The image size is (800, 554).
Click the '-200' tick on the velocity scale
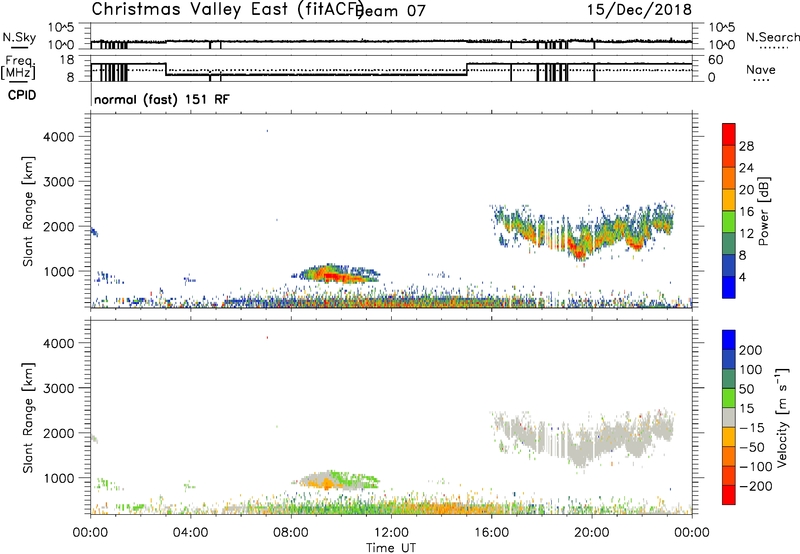[756, 486]
